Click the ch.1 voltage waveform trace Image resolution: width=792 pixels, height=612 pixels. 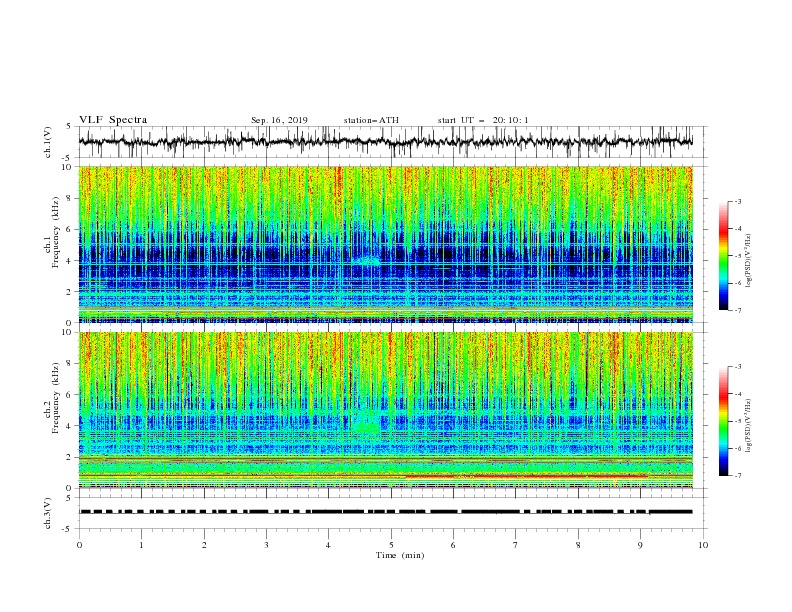(x=385, y=142)
